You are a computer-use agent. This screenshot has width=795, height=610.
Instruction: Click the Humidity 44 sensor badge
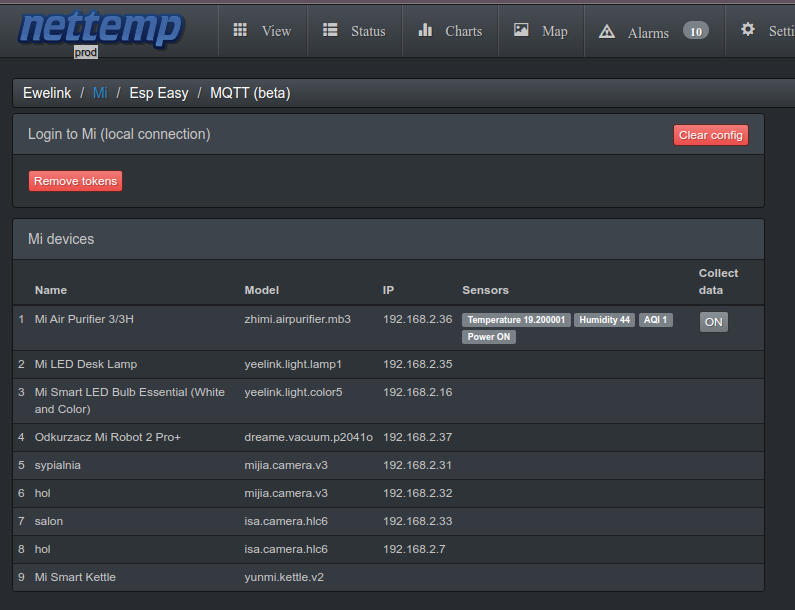coord(604,320)
